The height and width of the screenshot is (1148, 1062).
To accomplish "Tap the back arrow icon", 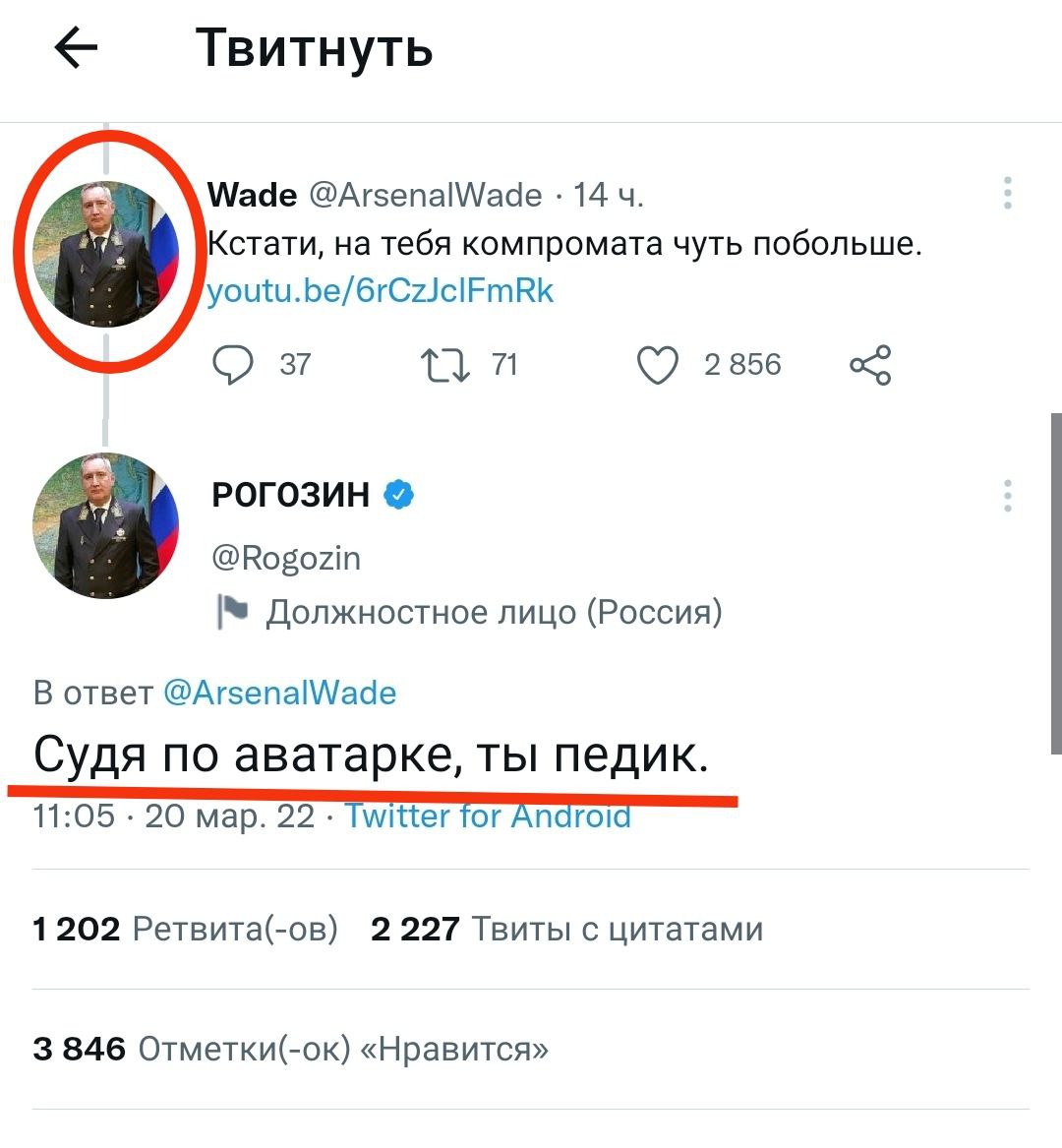I will (x=76, y=47).
